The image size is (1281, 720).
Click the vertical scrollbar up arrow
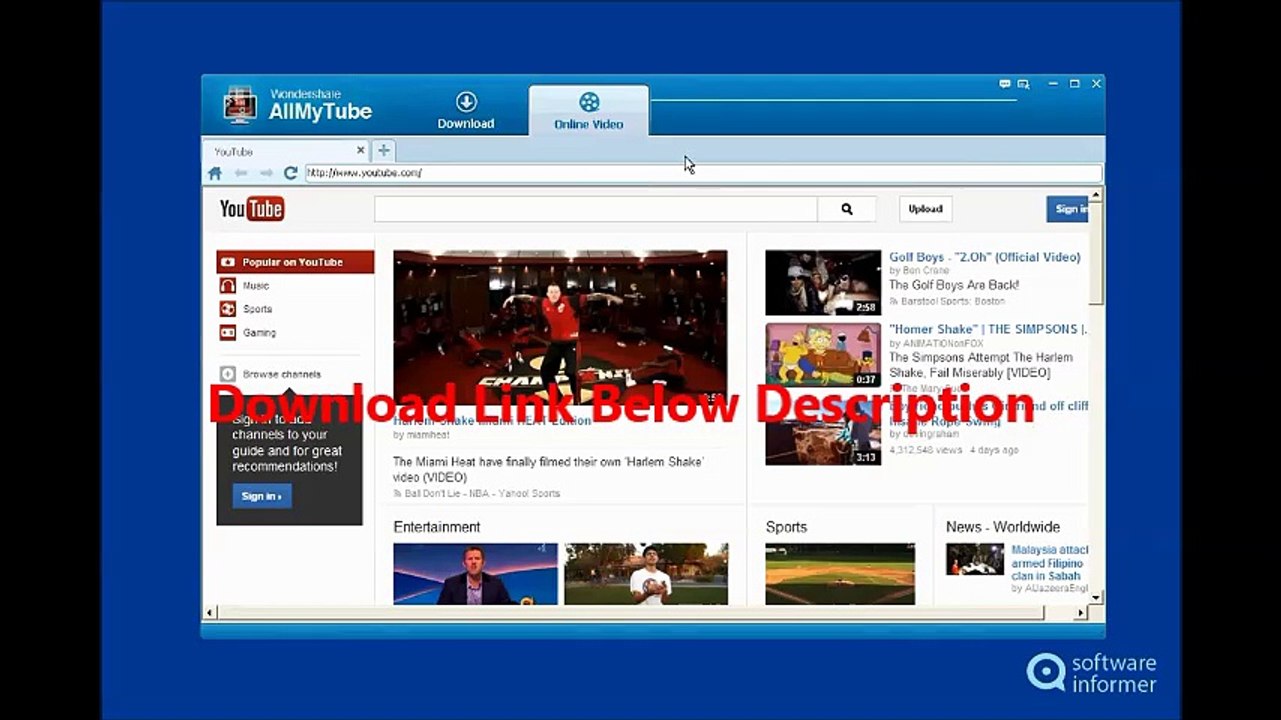[1096, 194]
